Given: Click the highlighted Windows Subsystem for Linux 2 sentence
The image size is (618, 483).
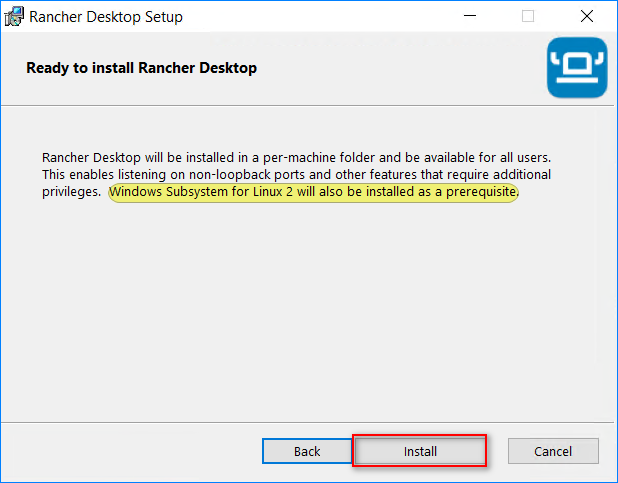Looking at the screenshot, I should point(314,192).
